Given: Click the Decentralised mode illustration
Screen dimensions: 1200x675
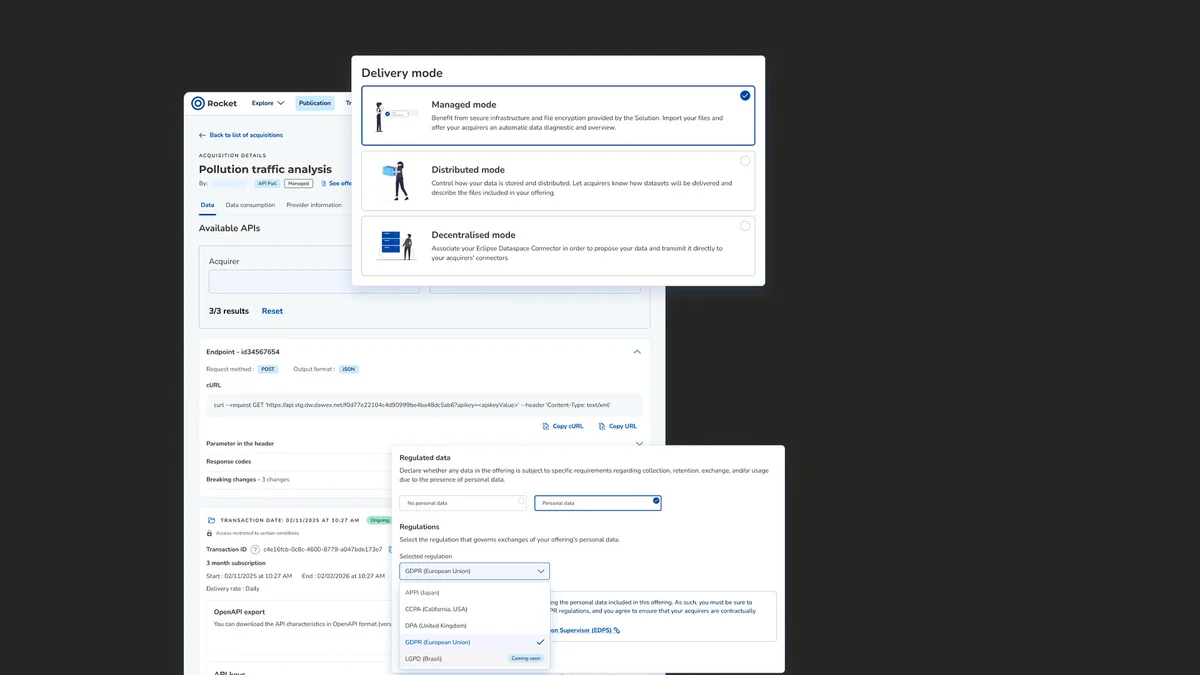Looking at the screenshot, I should (x=396, y=245).
